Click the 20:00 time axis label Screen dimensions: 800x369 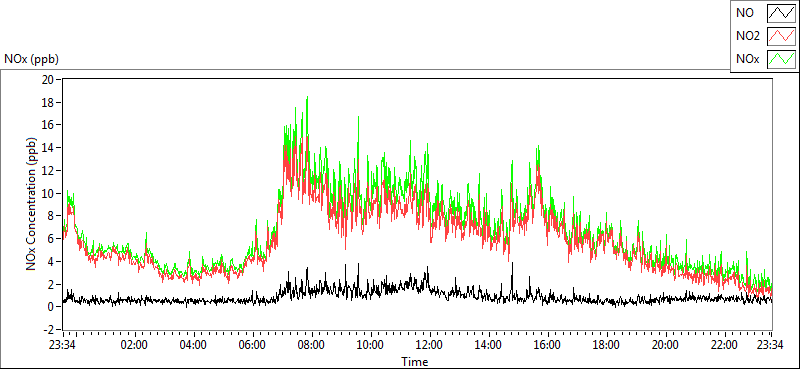(665, 344)
